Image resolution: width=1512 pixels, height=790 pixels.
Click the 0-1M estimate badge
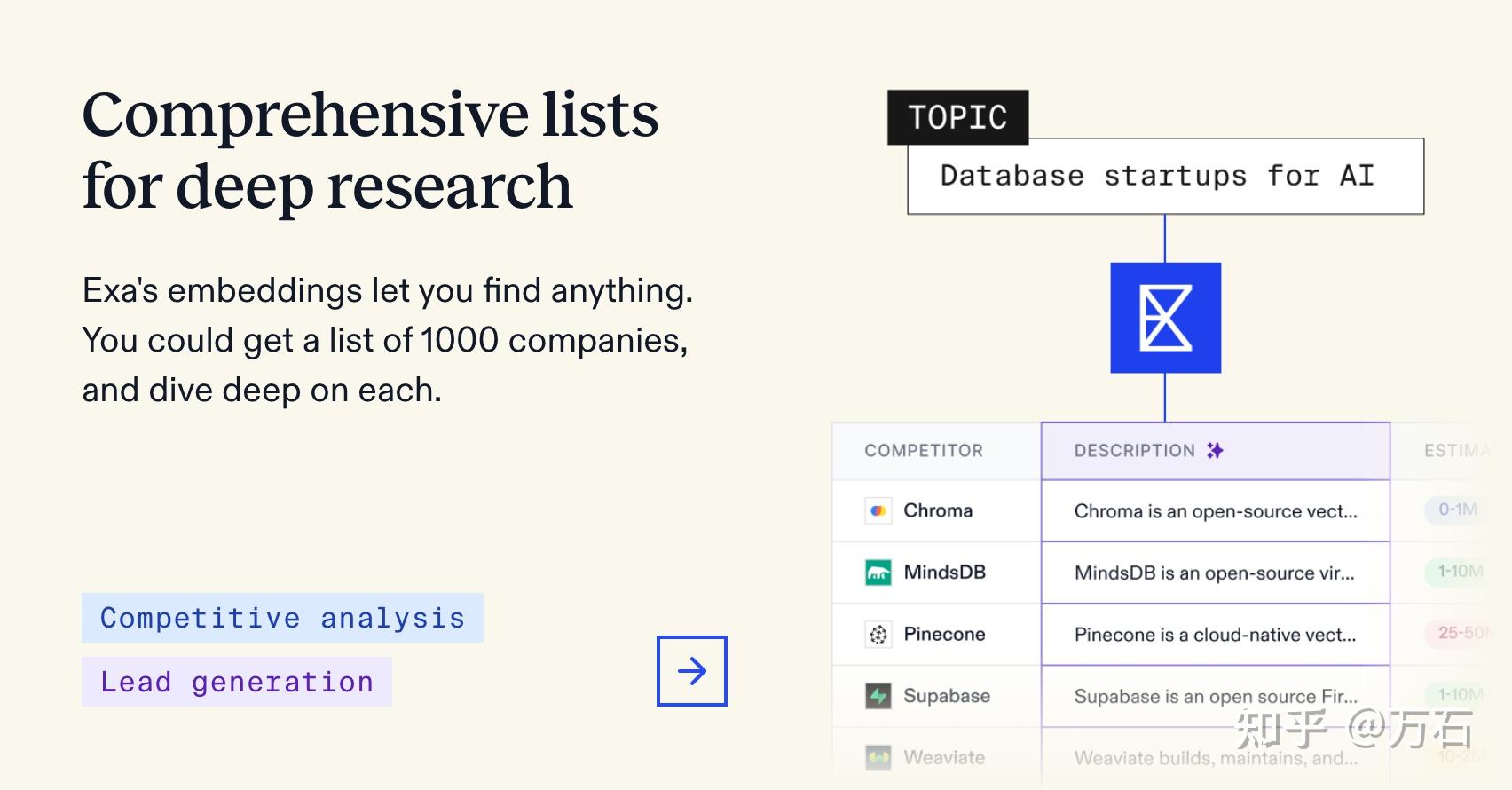1455,510
